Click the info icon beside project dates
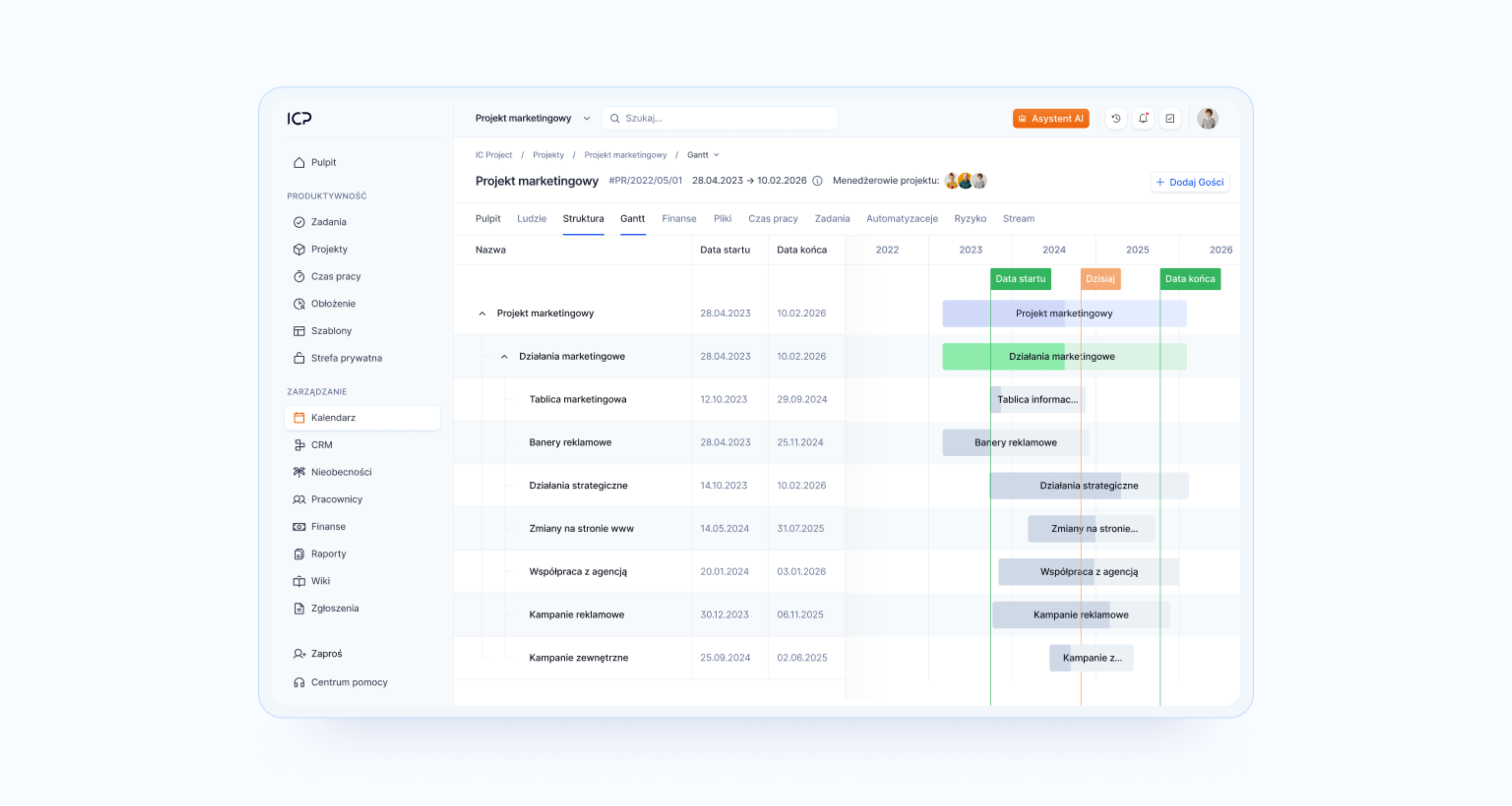Viewport: 1512px width, 806px height. 817,181
